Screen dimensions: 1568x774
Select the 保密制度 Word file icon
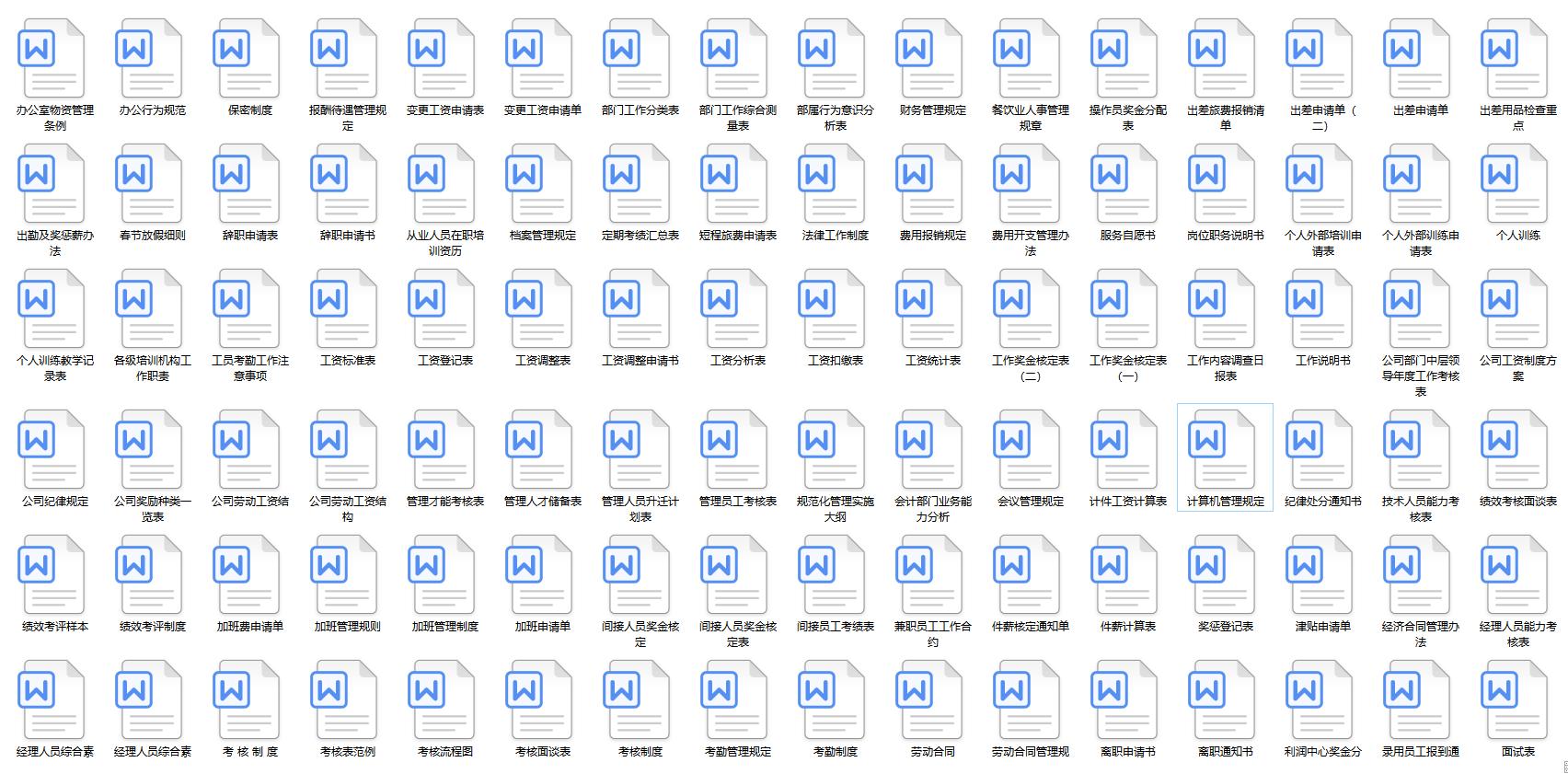point(247,58)
